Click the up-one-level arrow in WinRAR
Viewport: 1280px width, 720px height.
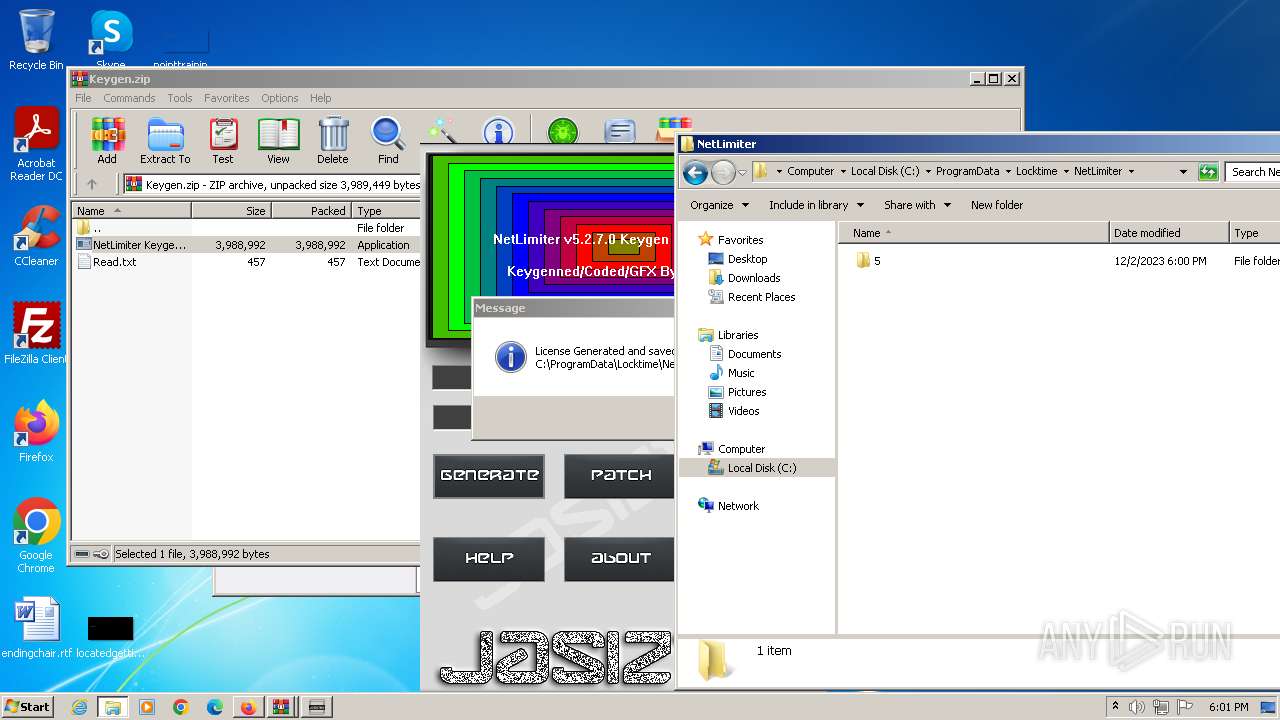pyautogui.click(x=92, y=184)
